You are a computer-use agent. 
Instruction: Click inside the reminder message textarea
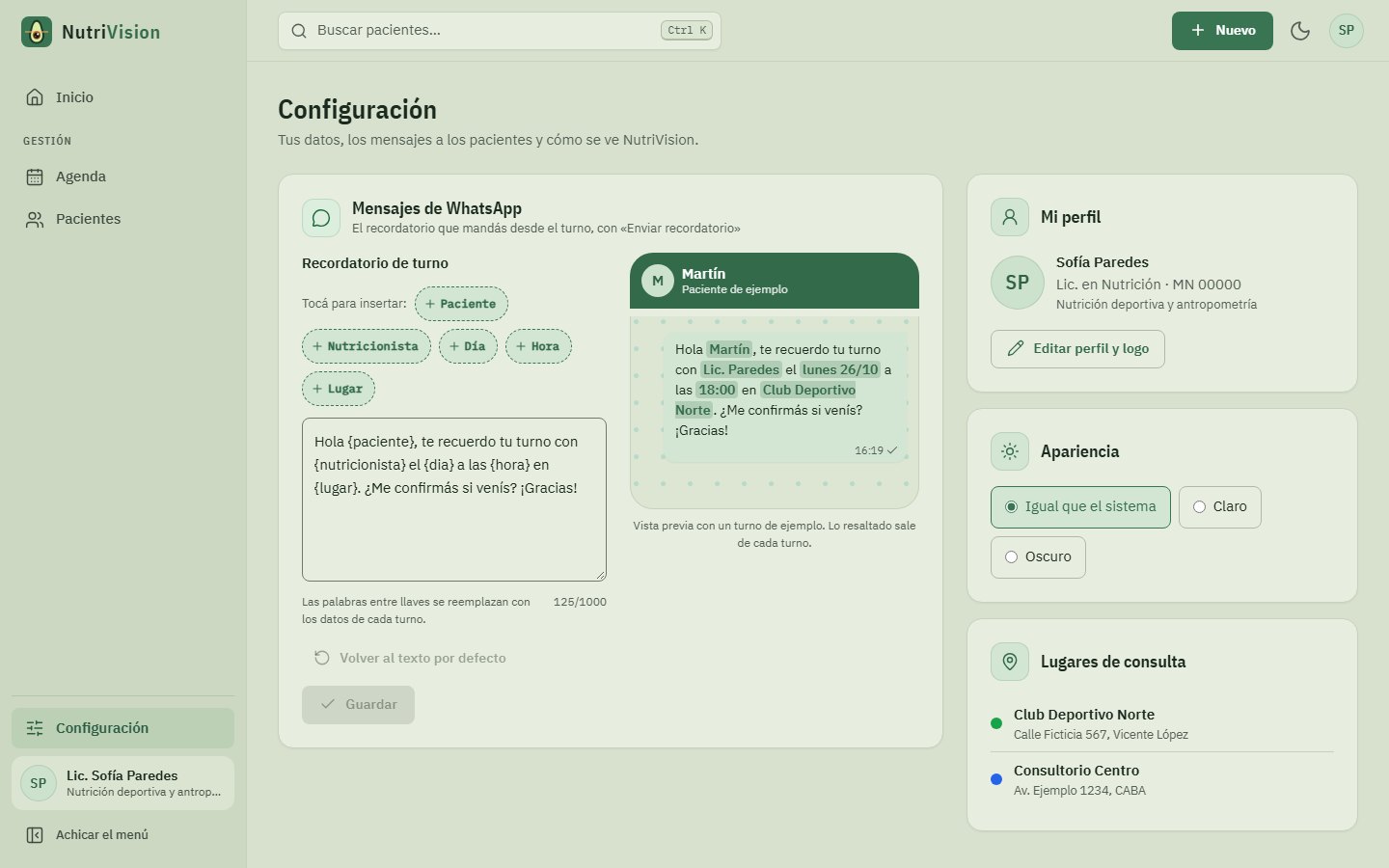pos(454,500)
